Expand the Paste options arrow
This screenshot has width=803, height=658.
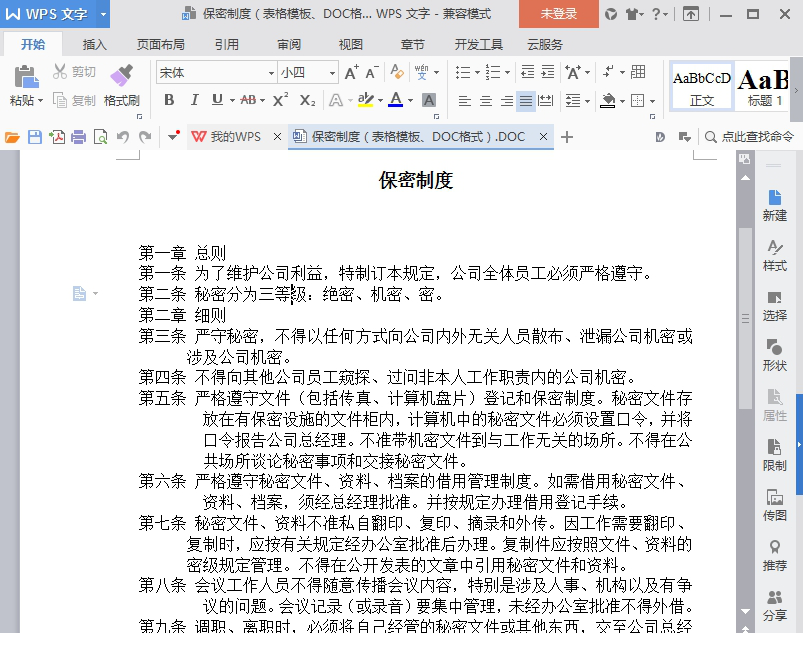point(40,100)
